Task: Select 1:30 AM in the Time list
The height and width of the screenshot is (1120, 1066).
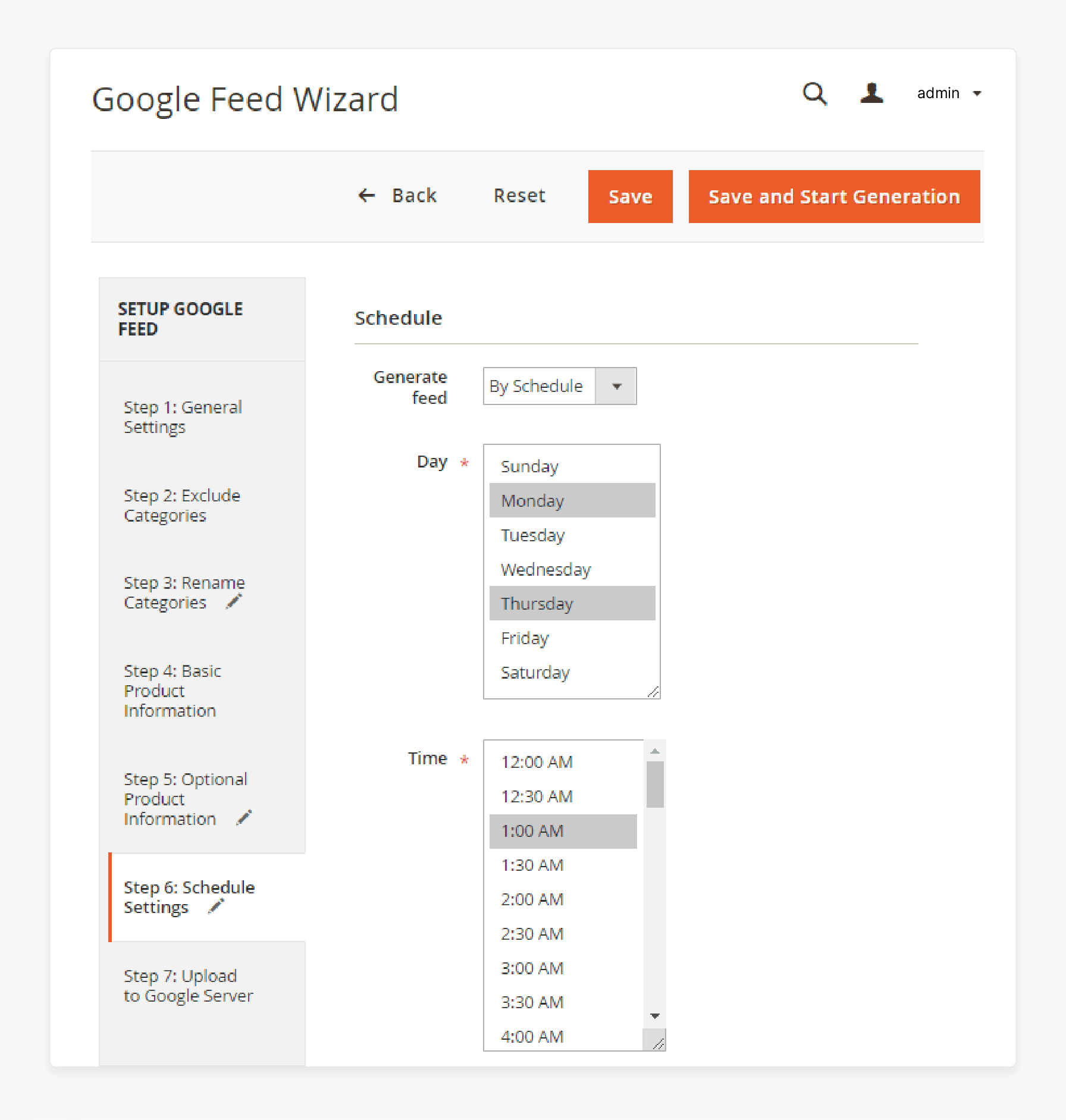Action: point(563,865)
